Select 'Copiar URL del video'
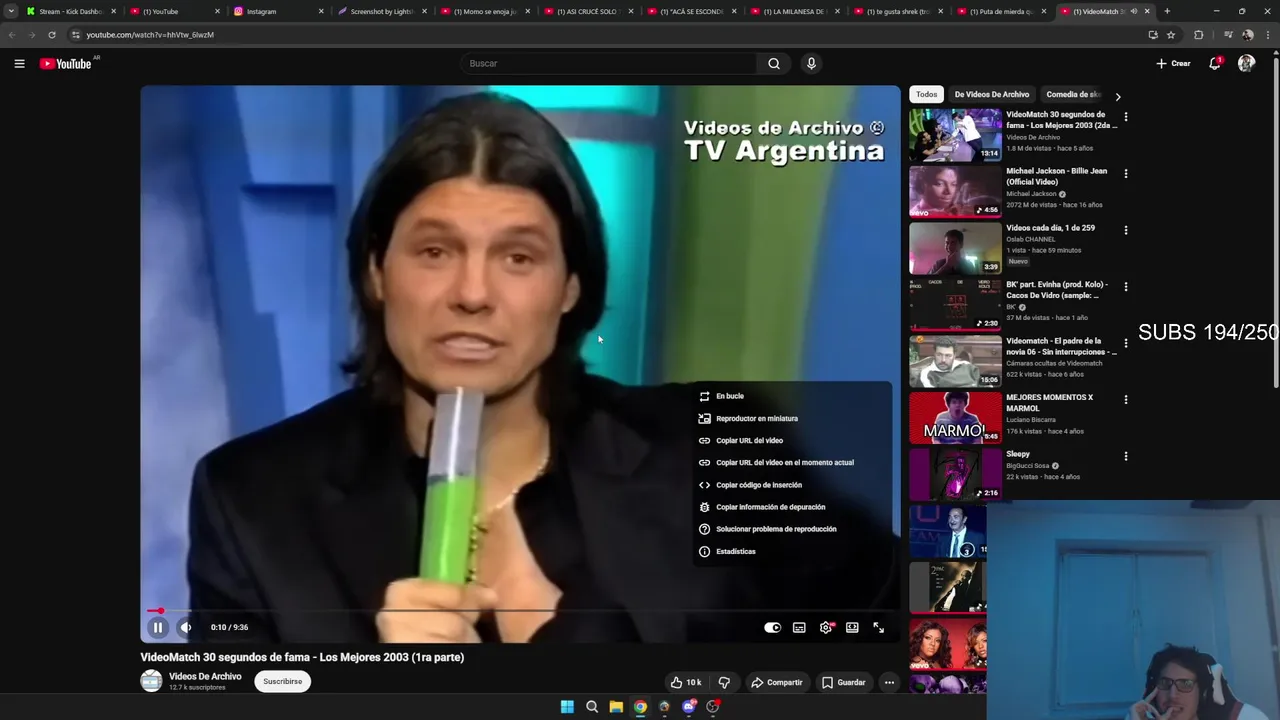 [x=792, y=440]
